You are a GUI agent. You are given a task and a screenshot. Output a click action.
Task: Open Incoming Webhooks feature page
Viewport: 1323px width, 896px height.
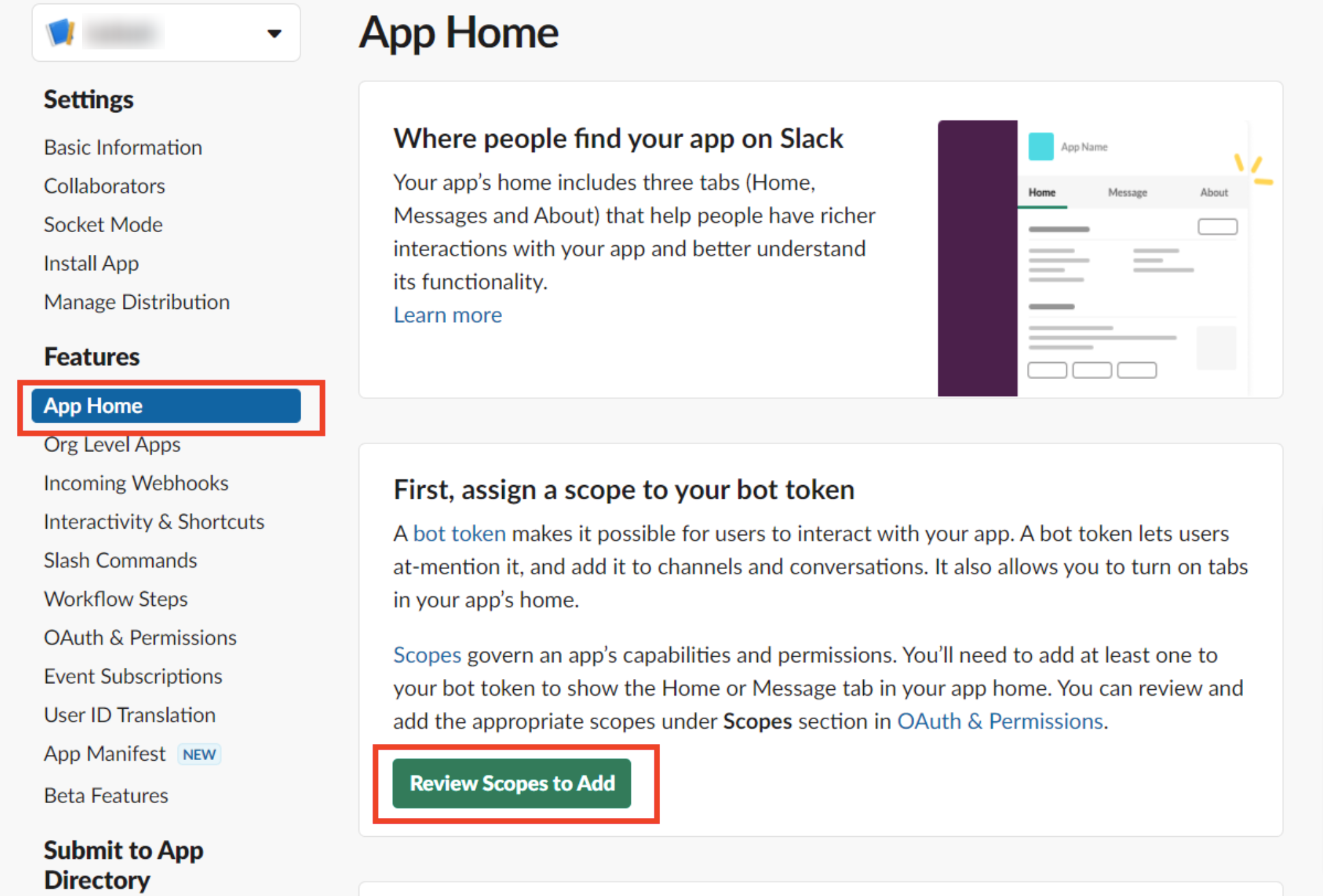click(x=136, y=483)
